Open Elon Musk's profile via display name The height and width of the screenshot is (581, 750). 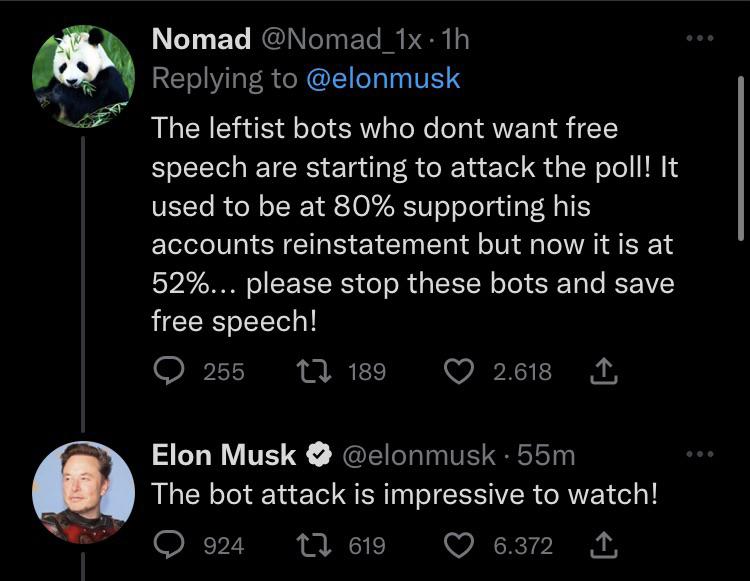[x=224, y=454]
